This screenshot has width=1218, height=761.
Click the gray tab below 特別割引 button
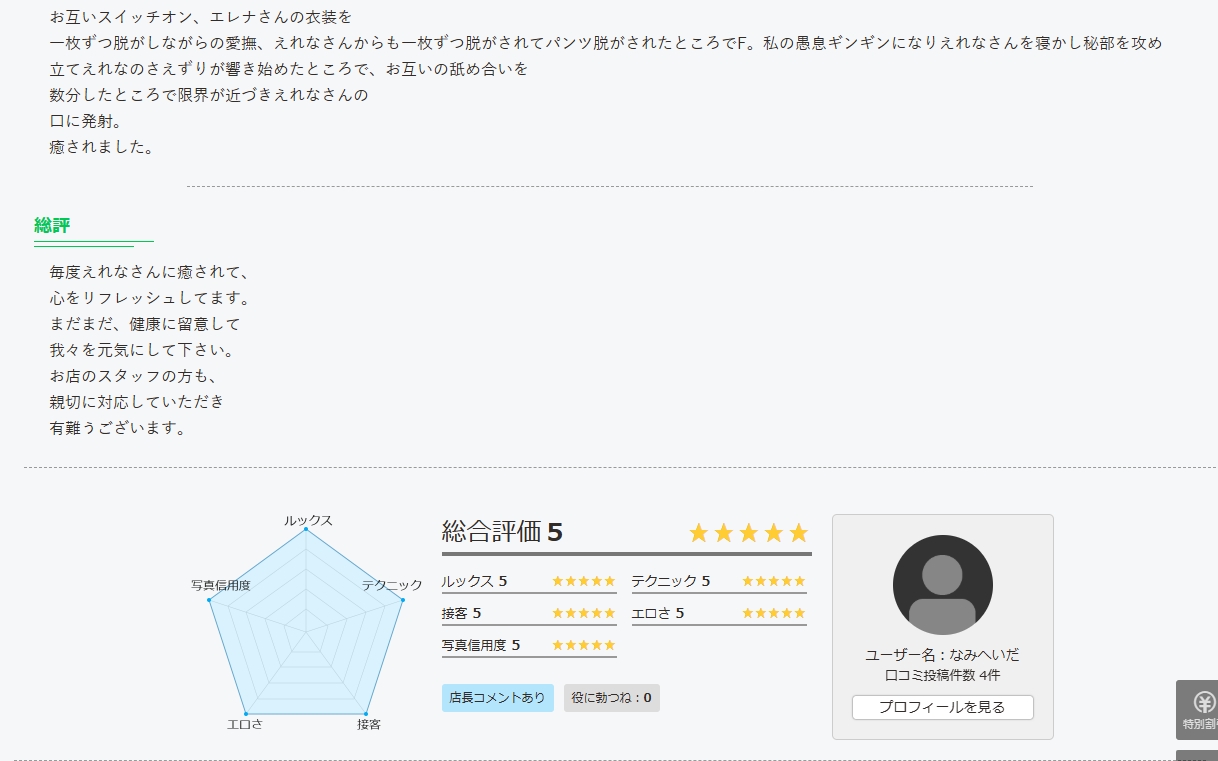1198,755
